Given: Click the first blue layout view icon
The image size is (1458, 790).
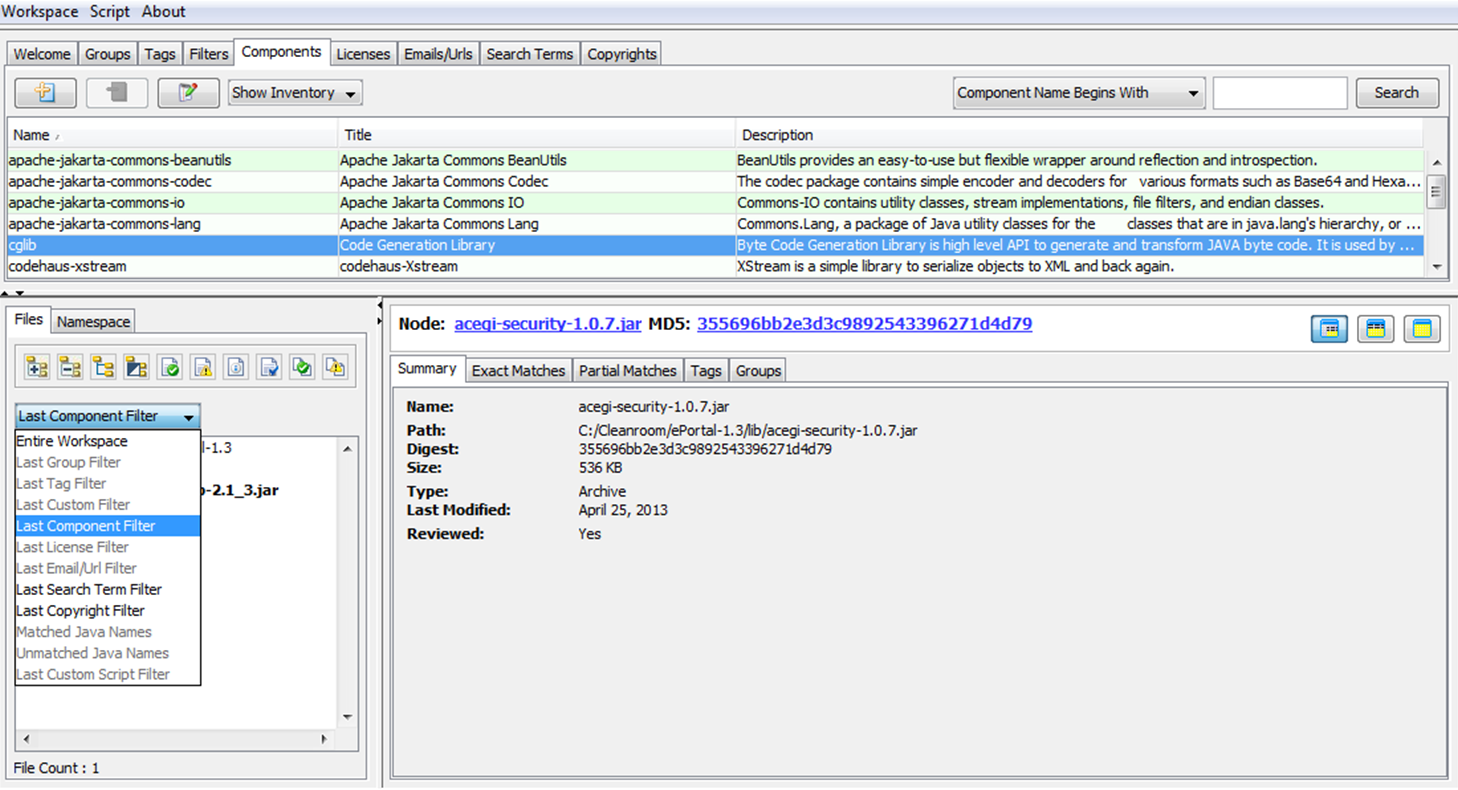Looking at the screenshot, I should pyautogui.click(x=1330, y=328).
